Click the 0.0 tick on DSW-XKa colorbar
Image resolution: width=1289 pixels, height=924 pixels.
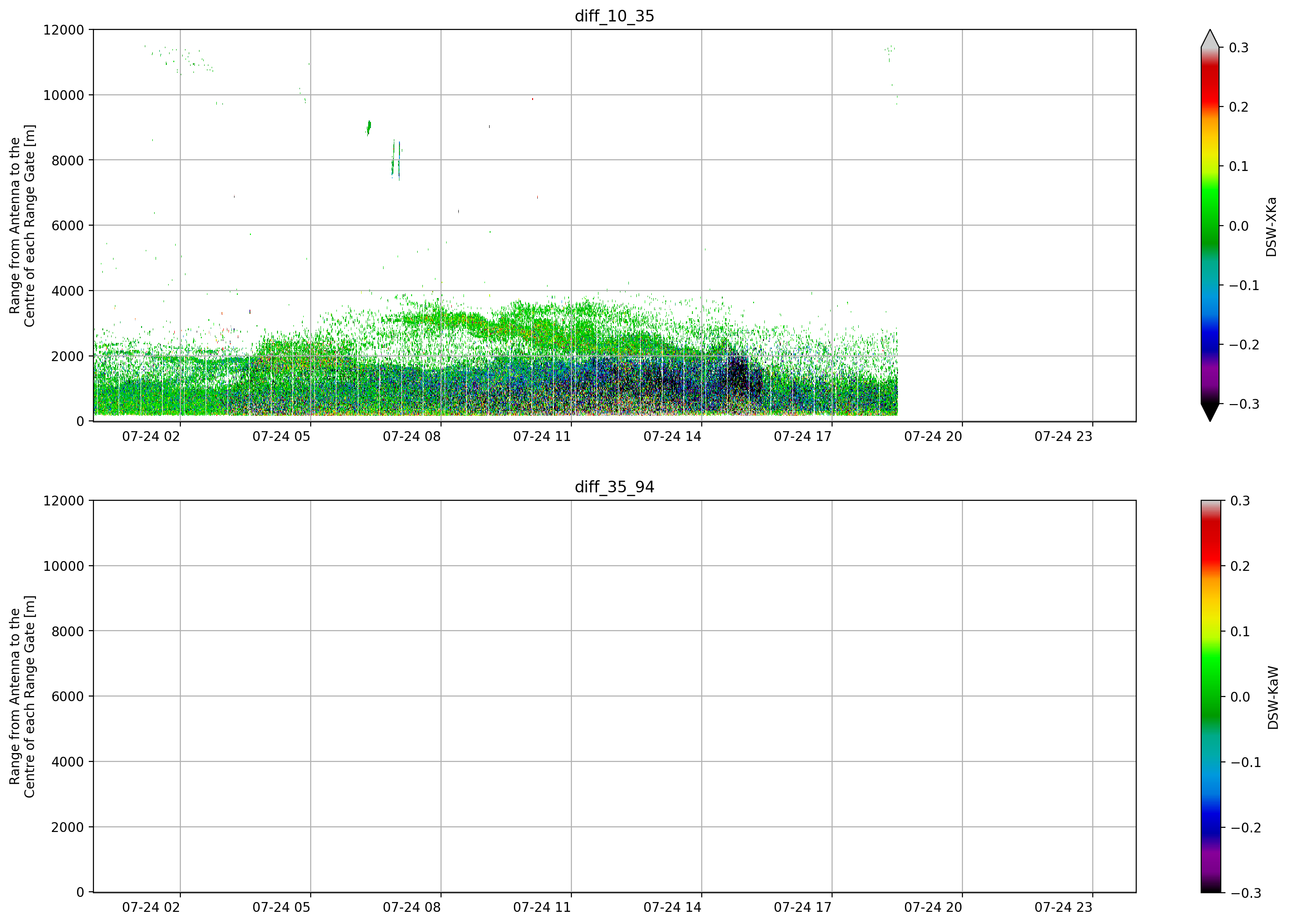[1239, 226]
